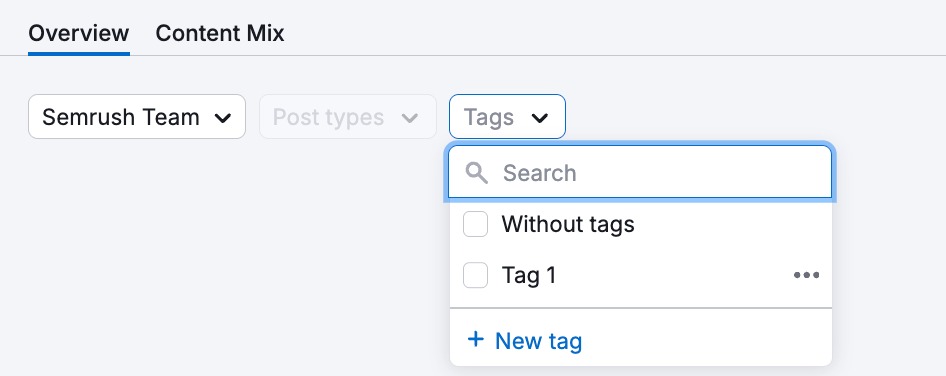Screen dimensions: 946x376
Task: Switch to the Content Mix tab
Action: click(x=220, y=33)
